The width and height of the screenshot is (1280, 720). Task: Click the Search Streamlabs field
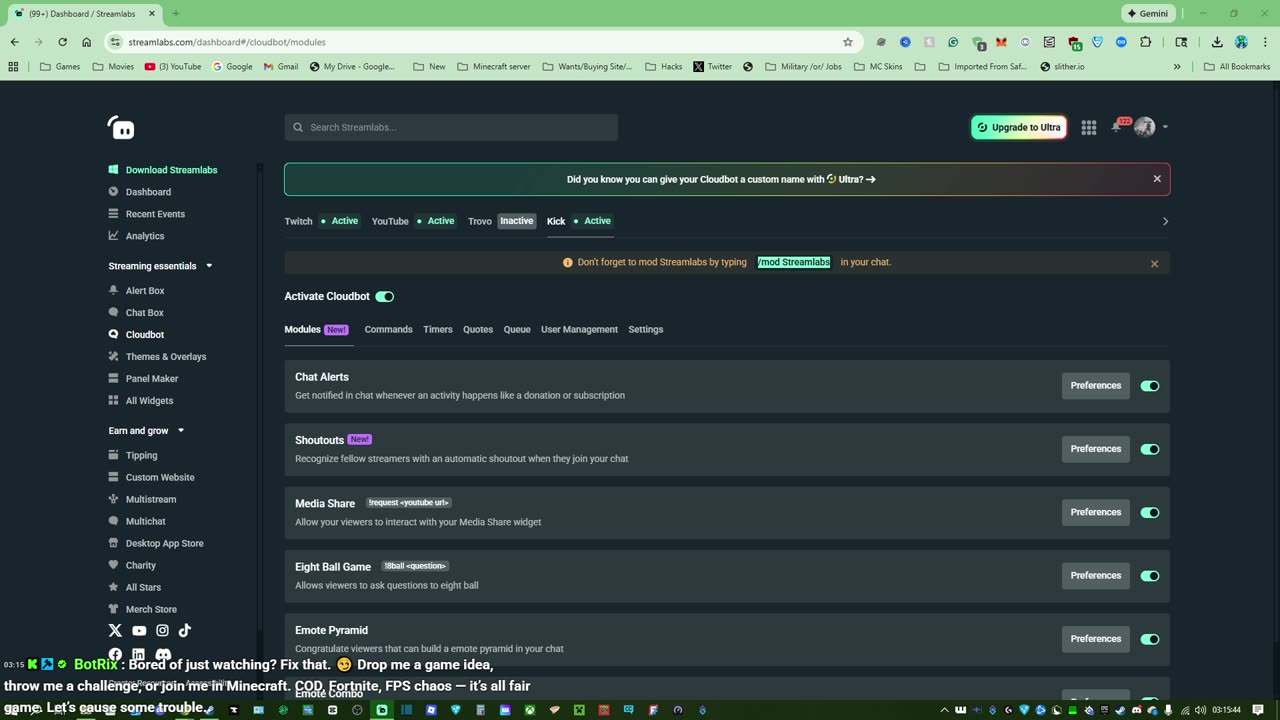click(451, 127)
